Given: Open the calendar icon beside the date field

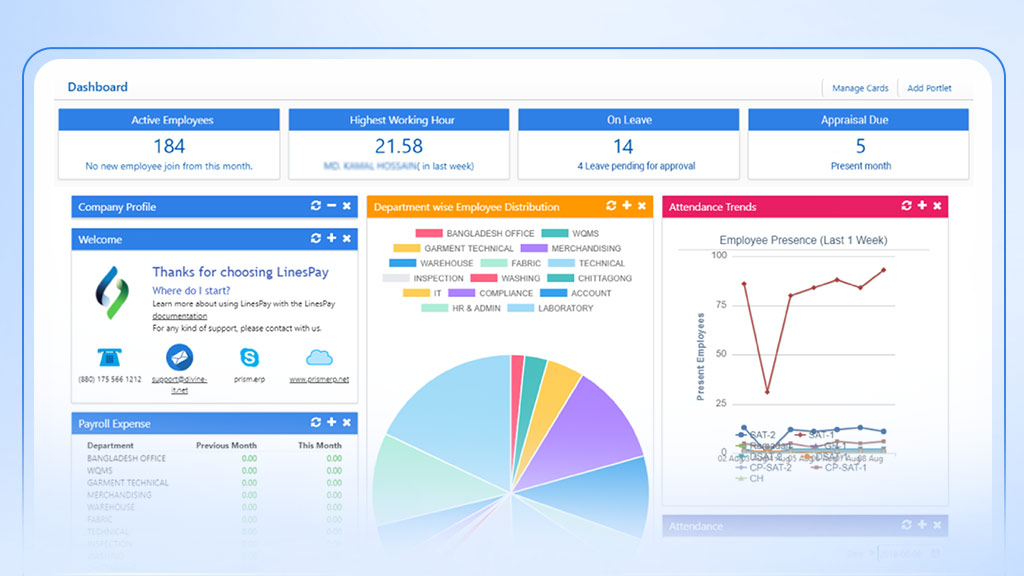Looking at the screenshot, I should (935, 553).
